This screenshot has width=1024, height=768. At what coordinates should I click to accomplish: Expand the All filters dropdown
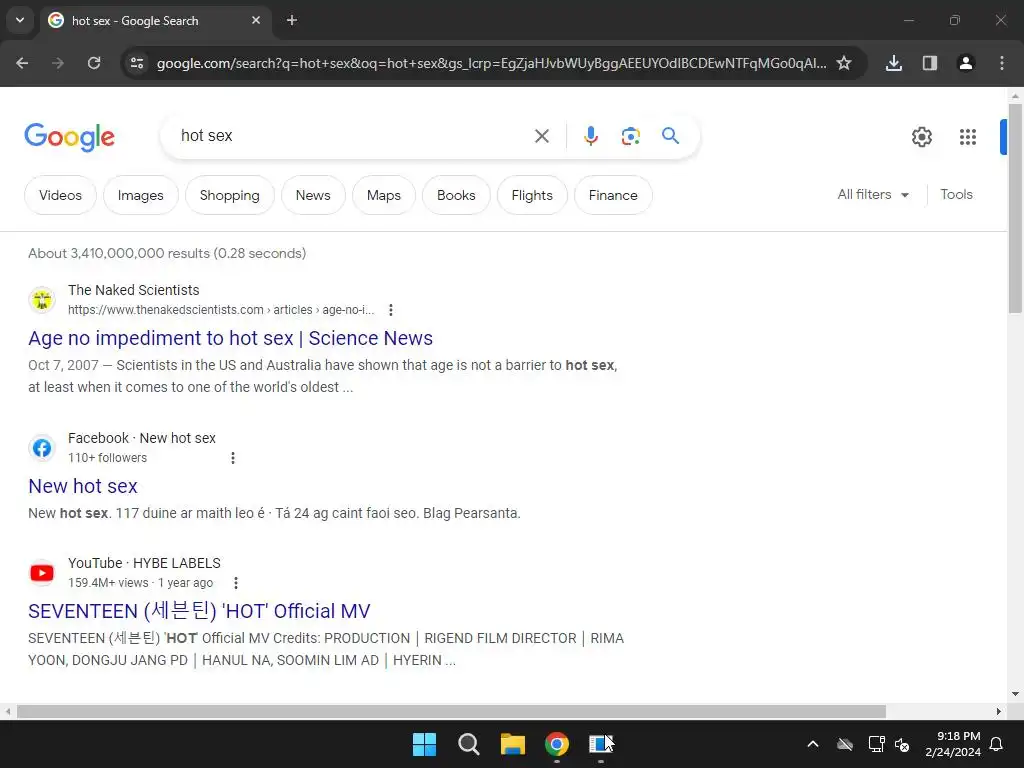pos(873,195)
